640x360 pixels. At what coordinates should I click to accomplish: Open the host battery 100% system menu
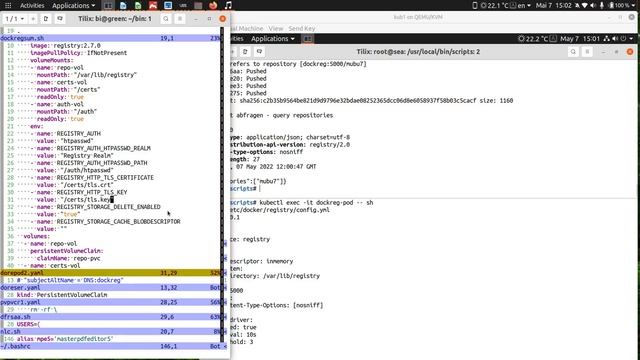click(x=622, y=5)
